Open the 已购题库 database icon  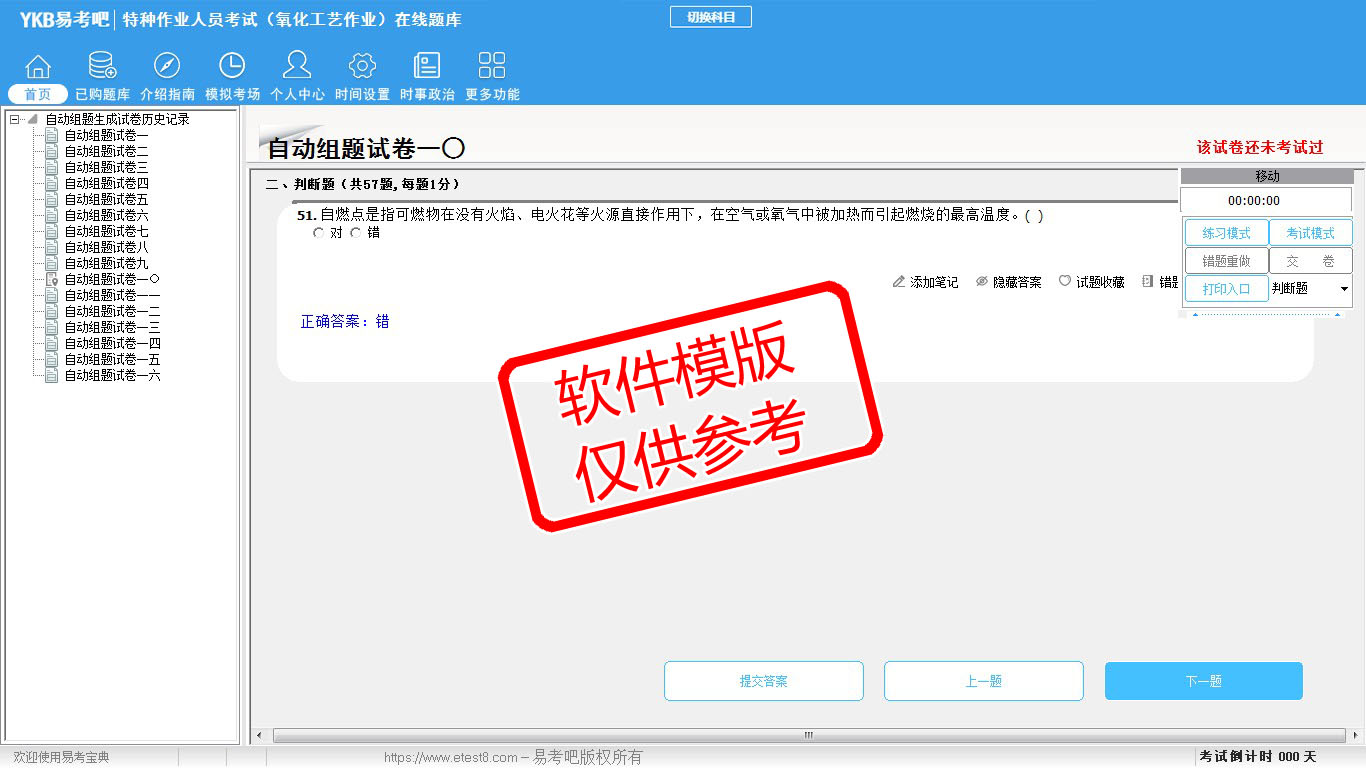(102, 67)
